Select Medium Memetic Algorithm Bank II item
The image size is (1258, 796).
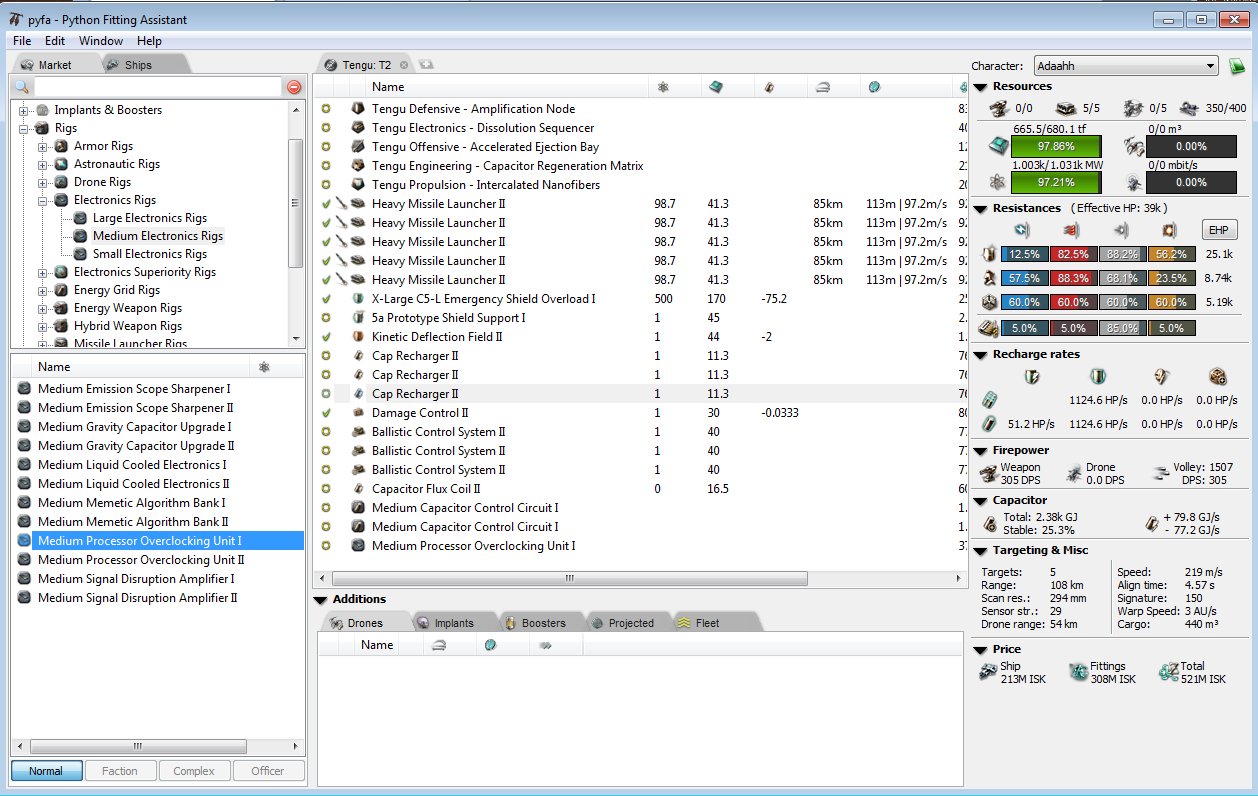tap(133, 522)
